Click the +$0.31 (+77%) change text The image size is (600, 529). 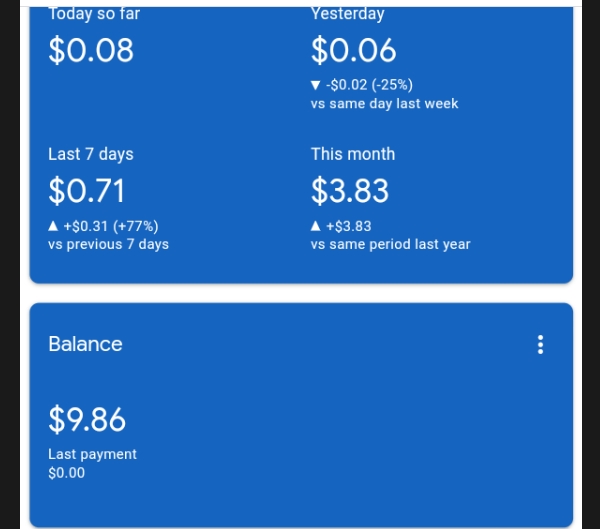pyautogui.click(x=111, y=226)
